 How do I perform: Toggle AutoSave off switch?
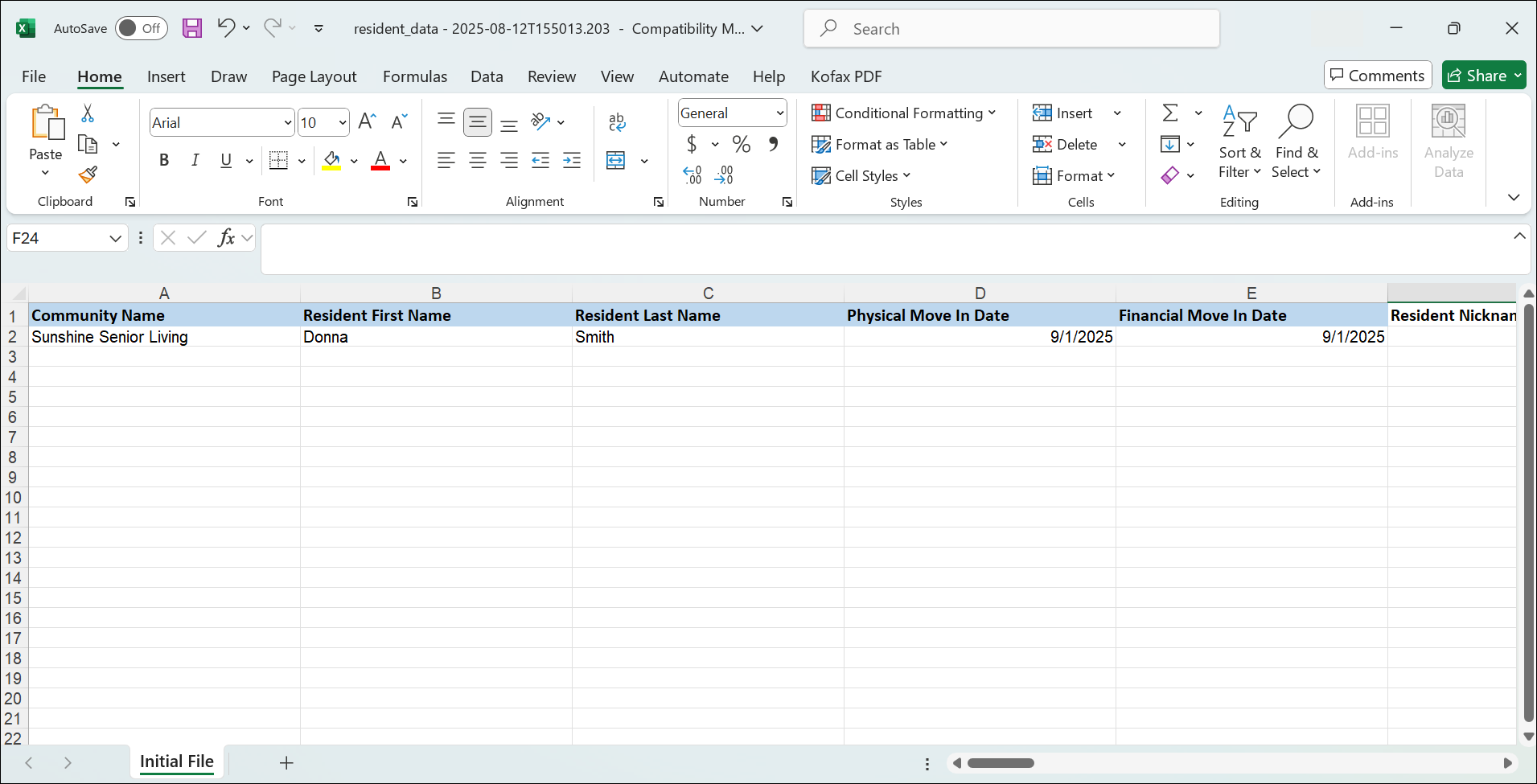[x=142, y=27]
